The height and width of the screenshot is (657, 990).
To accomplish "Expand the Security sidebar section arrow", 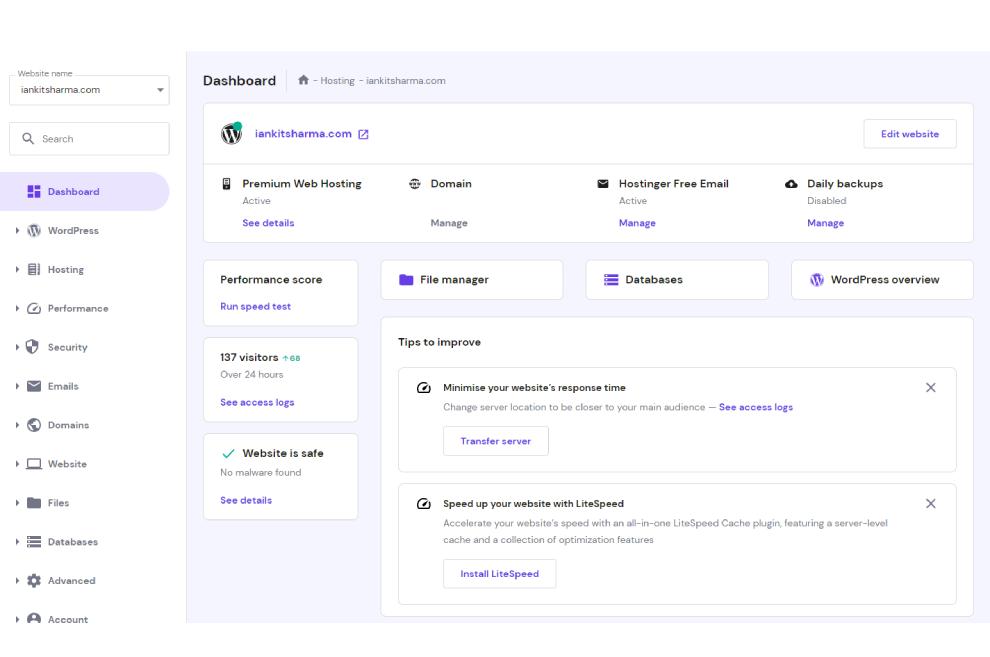I will (x=17, y=347).
